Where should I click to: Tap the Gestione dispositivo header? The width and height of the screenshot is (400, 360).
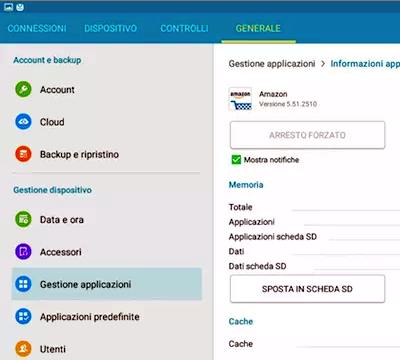click(x=52, y=190)
